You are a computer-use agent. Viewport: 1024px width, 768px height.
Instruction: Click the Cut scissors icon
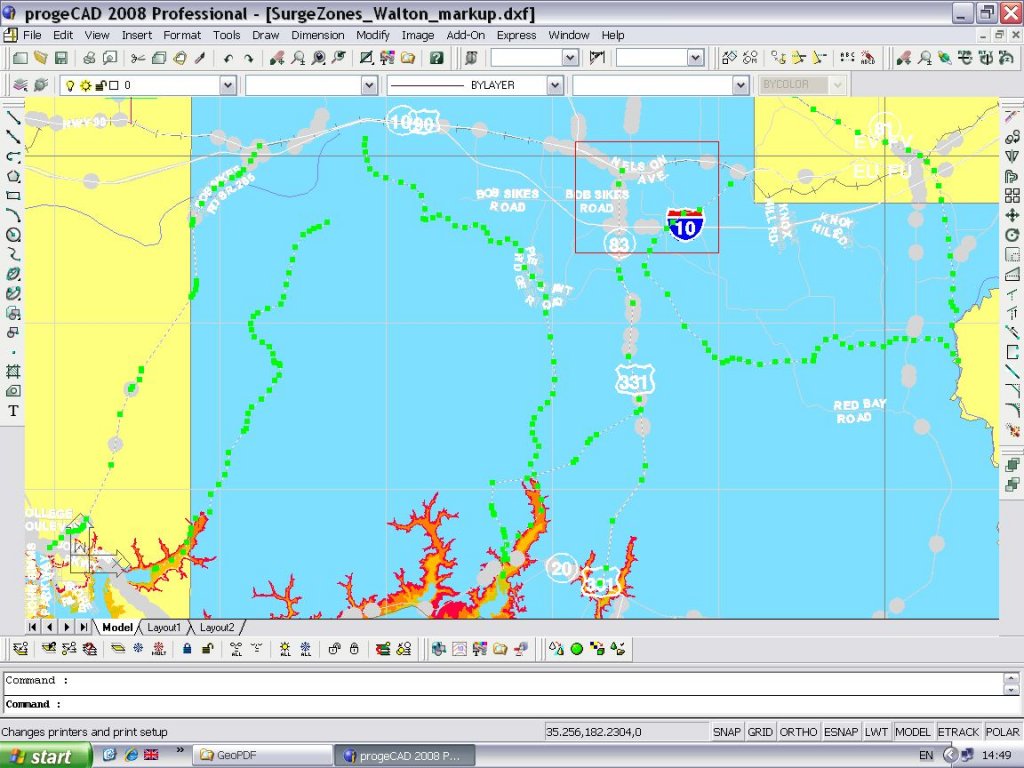(x=138, y=58)
